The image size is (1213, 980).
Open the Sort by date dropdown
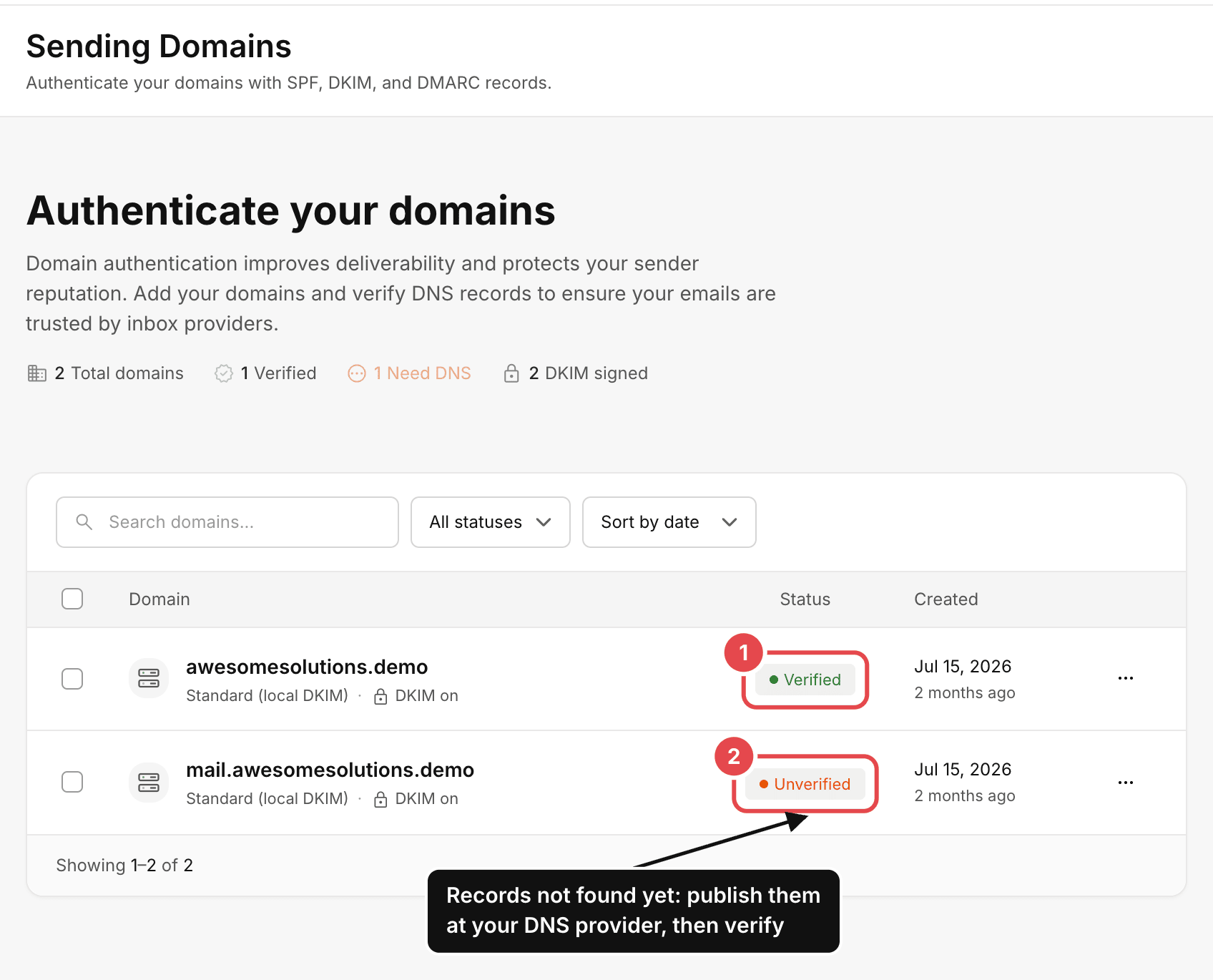[669, 522]
